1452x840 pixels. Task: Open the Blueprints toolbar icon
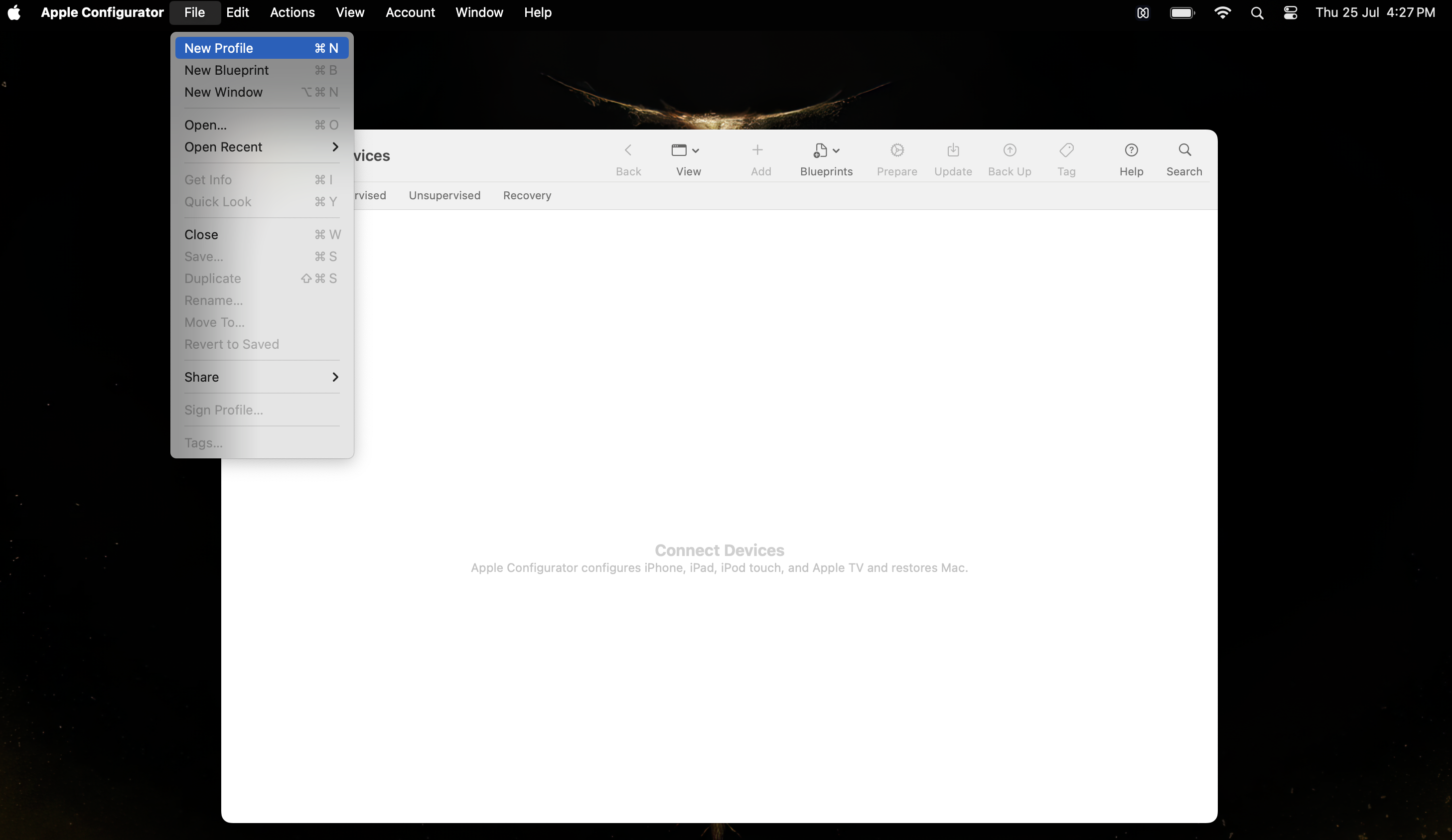(x=820, y=150)
